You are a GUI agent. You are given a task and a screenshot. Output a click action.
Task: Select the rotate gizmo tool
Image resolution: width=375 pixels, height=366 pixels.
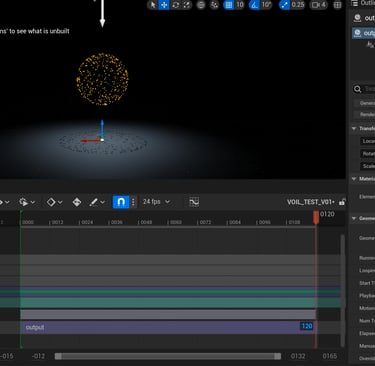[x=176, y=5]
